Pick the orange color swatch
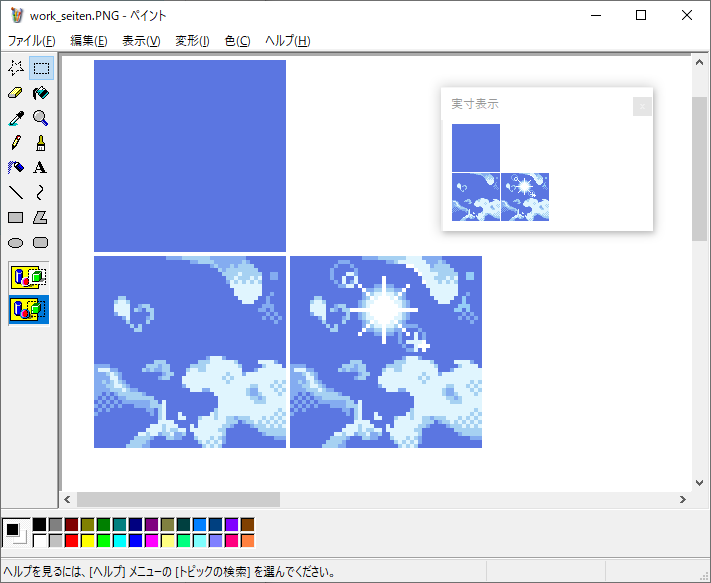Screen dimensions: 711x583 pyautogui.click(x=248, y=540)
